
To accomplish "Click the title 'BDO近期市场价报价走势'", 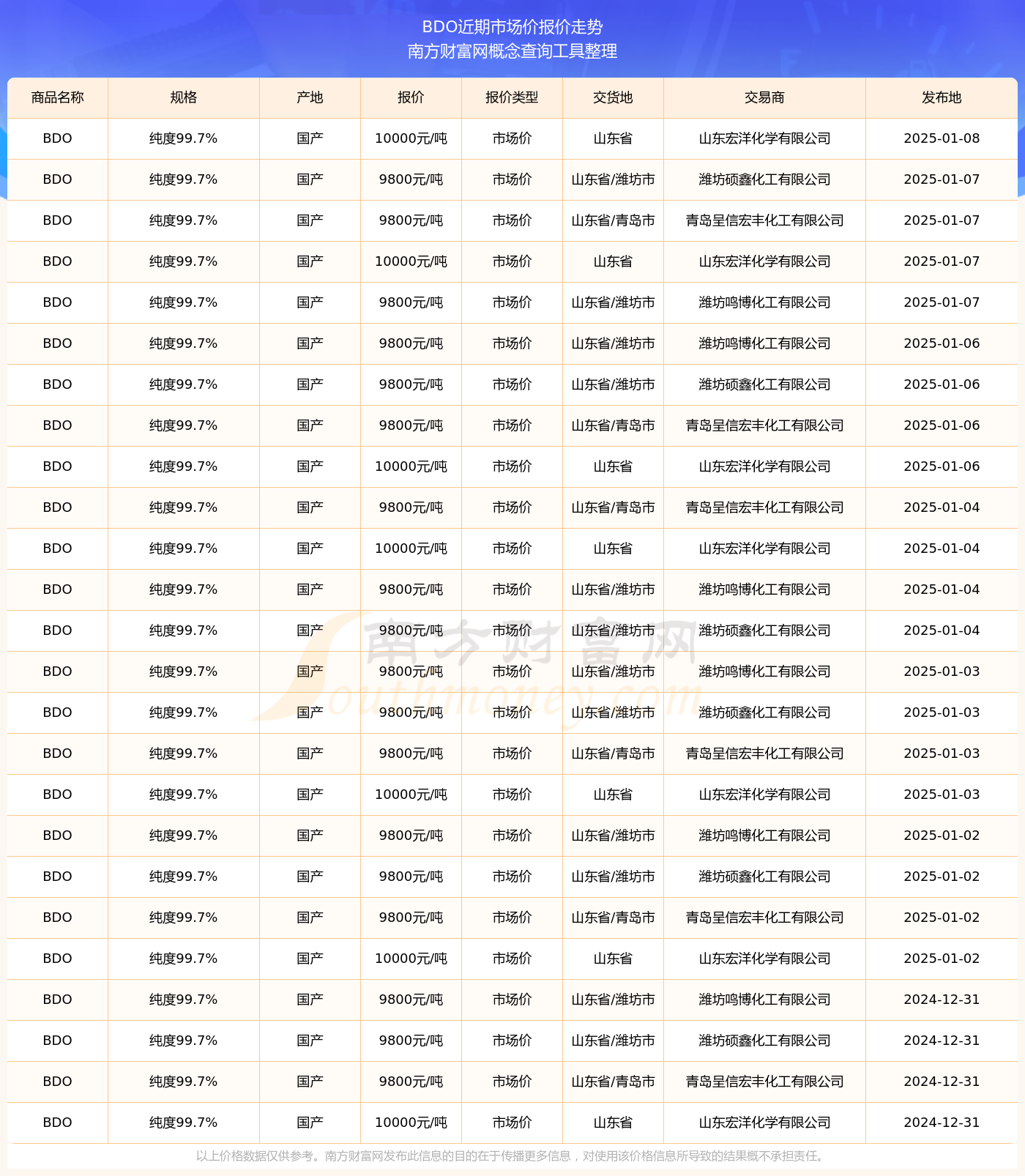I will pos(512,27).
